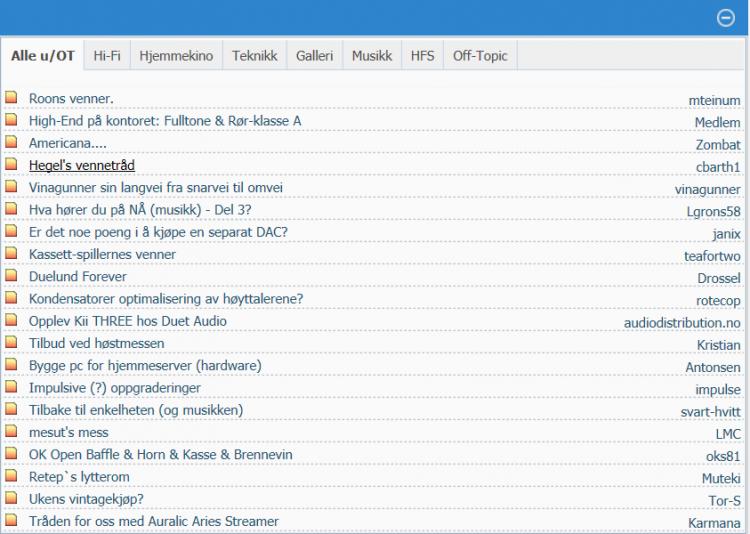
Task: Click thread icon beside Vinagunner sin langvei
Action: point(11,186)
